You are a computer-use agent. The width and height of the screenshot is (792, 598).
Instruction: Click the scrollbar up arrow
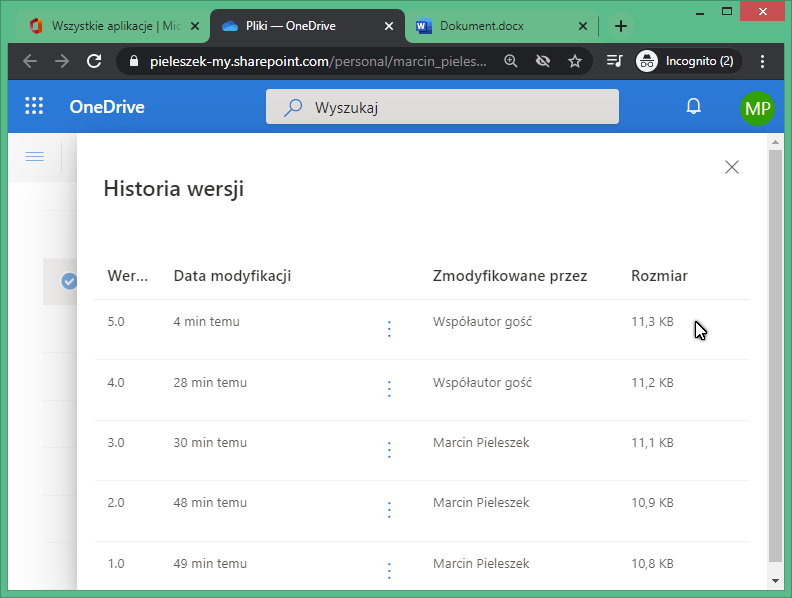[x=775, y=142]
